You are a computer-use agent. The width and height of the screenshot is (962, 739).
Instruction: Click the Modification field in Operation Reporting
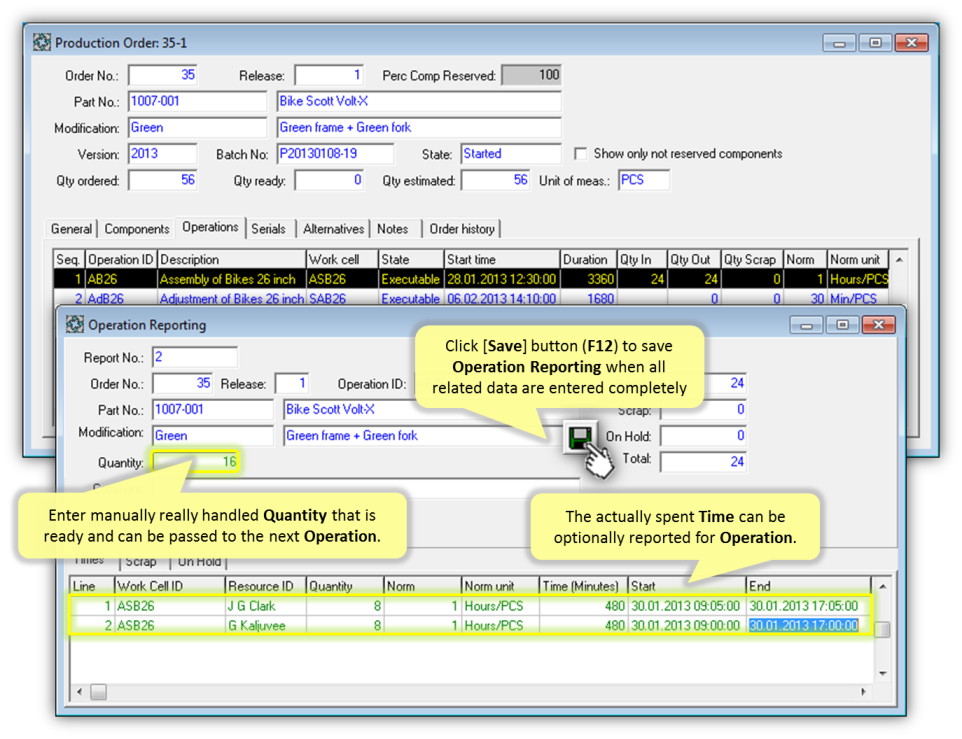tap(212, 436)
